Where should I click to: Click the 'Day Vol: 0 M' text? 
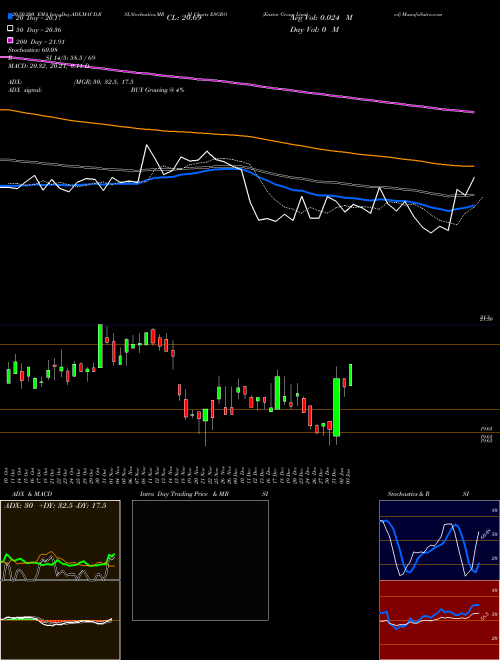(314, 29)
